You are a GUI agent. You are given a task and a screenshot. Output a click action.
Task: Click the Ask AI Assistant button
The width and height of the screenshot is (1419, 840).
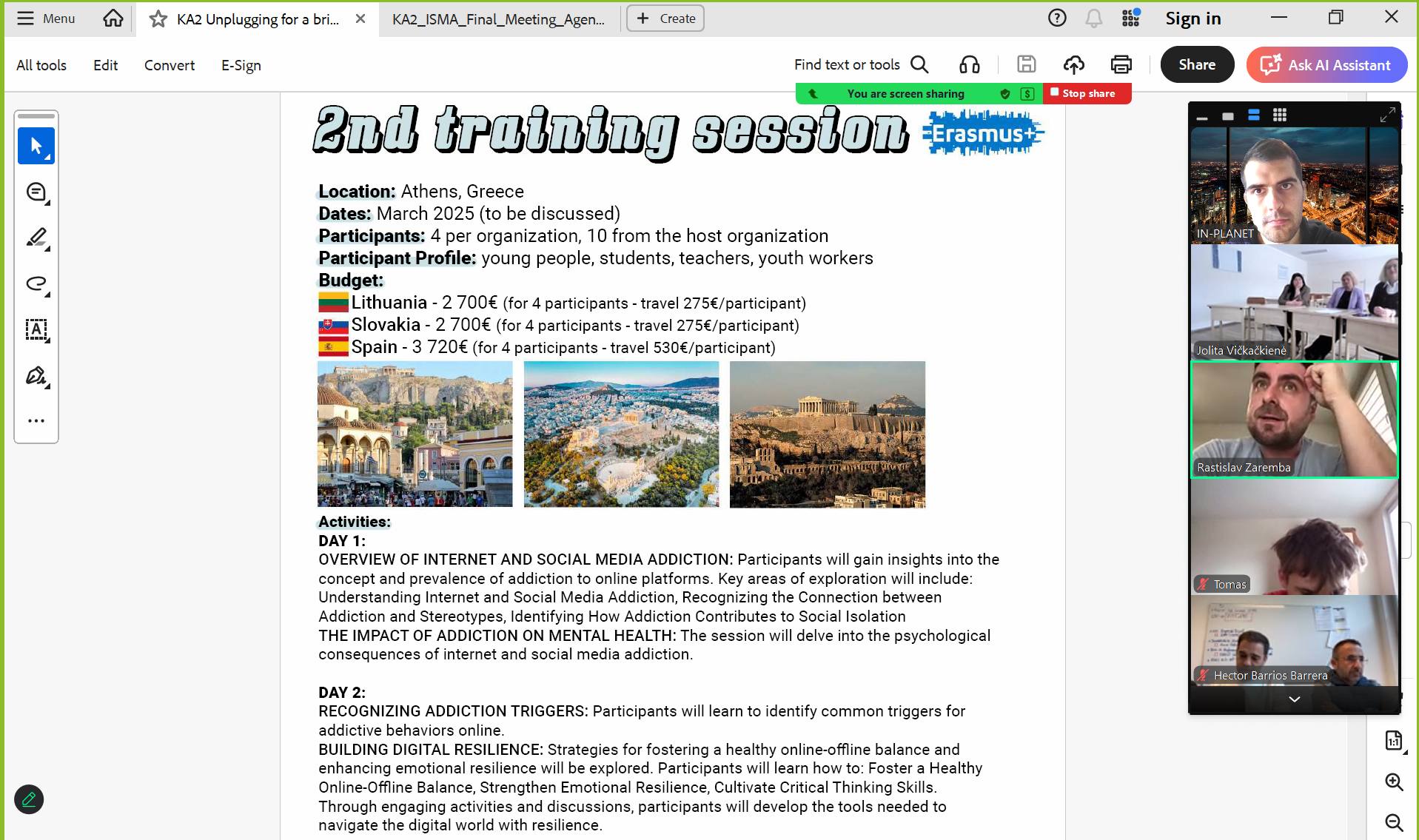[x=1326, y=65]
